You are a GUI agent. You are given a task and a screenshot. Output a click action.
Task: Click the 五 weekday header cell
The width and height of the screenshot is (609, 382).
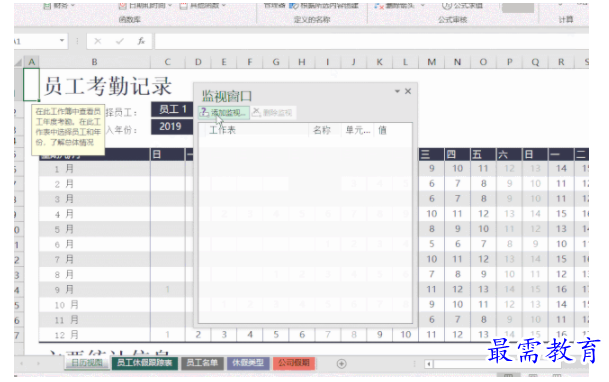click(483, 155)
